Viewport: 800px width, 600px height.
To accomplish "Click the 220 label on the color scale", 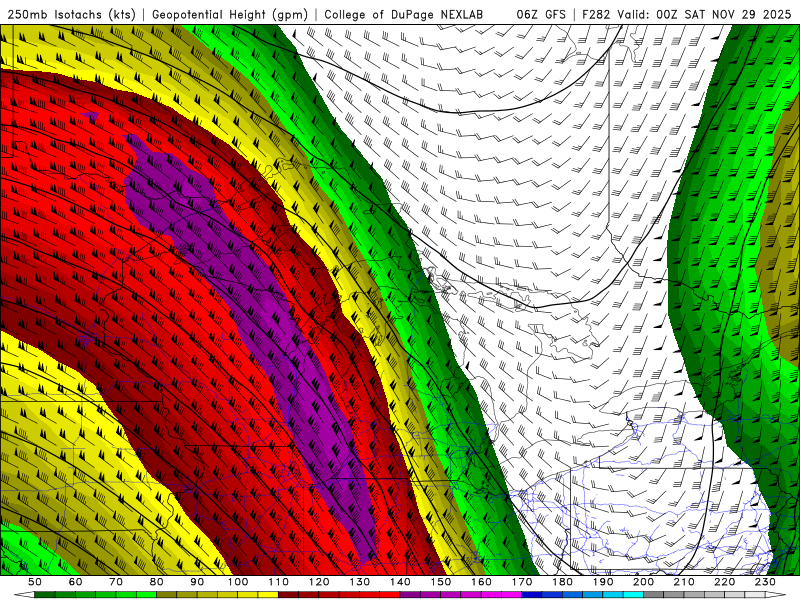I will [x=724, y=582].
